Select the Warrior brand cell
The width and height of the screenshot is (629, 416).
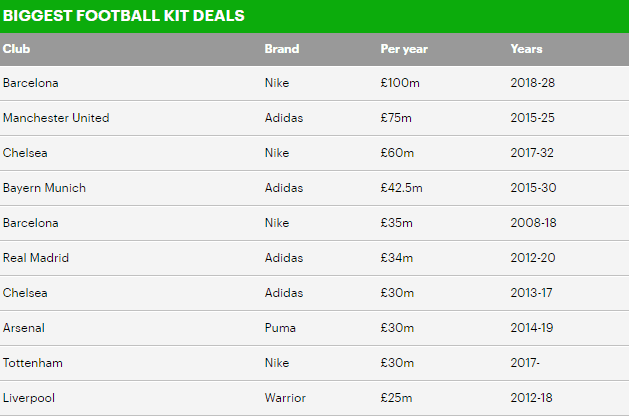(x=283, y=398)
